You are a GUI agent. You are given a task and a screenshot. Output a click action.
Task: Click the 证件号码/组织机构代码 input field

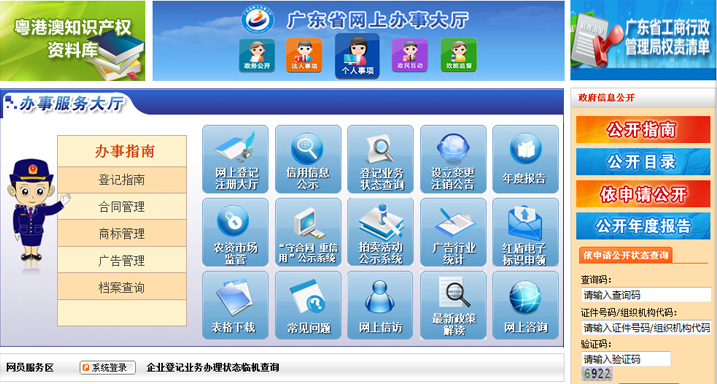tap(646, 327)
